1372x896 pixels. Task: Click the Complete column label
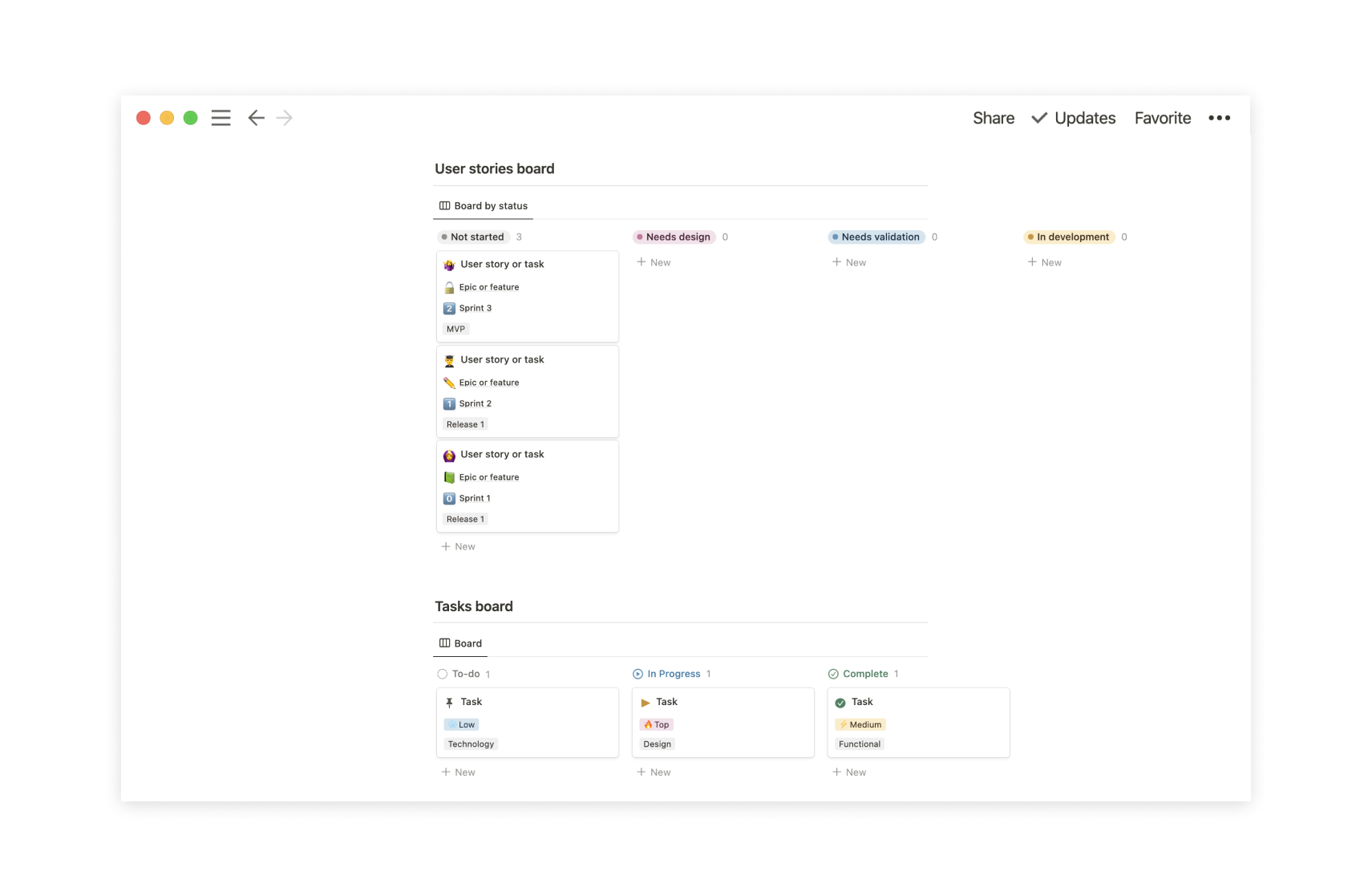coord(865,674)
